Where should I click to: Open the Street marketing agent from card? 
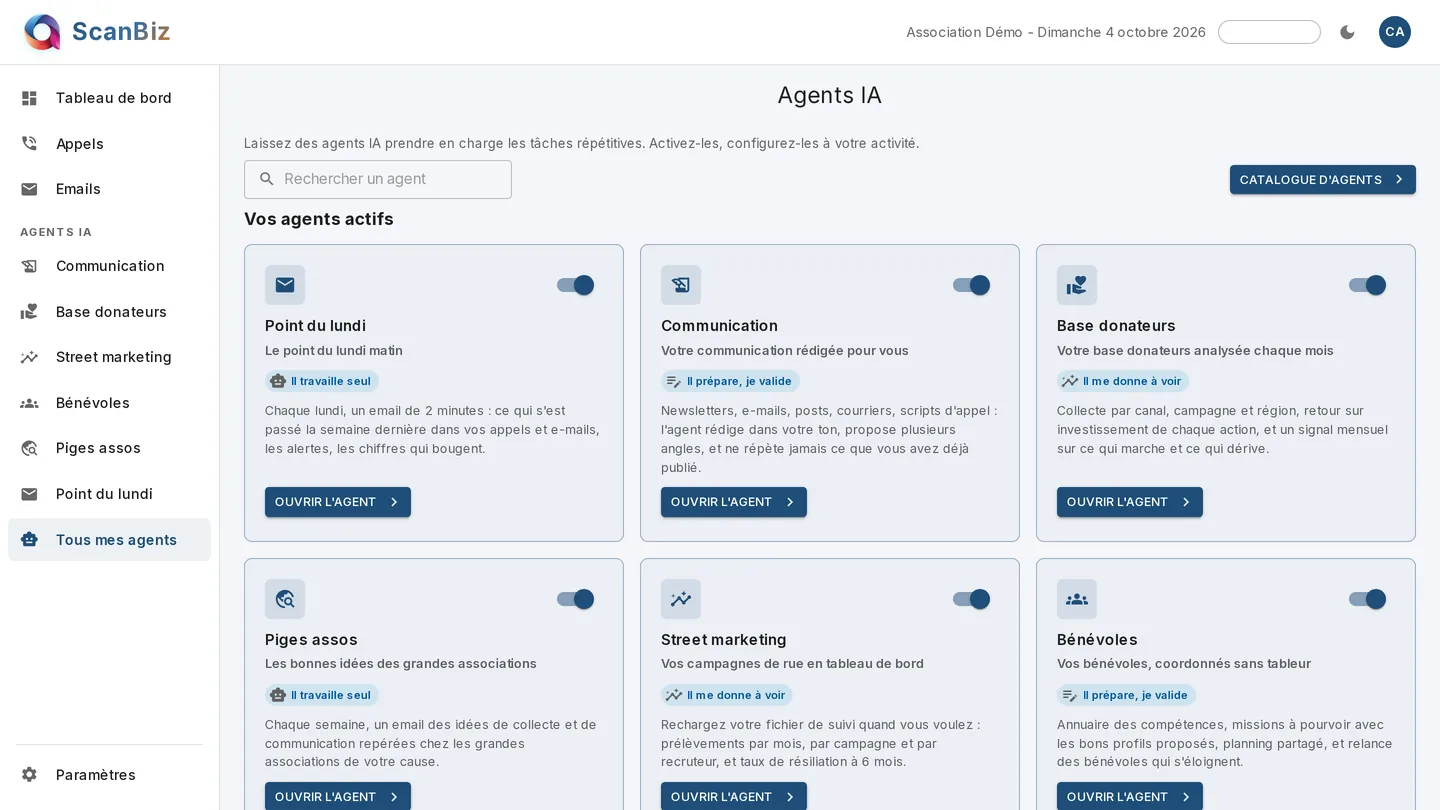[x=734, y=796]
